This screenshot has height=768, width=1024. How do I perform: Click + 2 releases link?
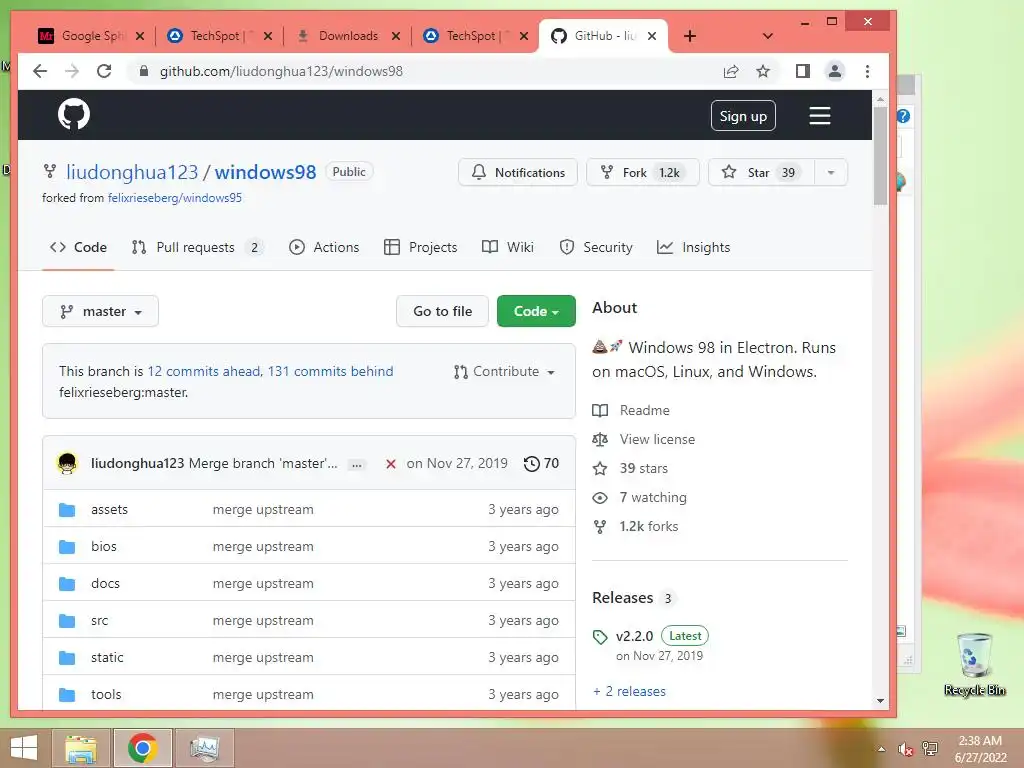click(x=630, y=692)
